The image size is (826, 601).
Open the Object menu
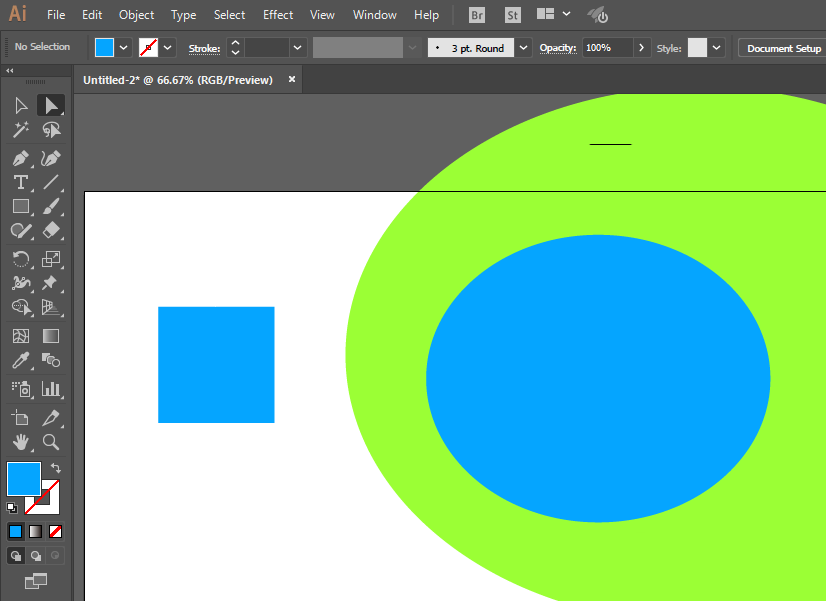tap(136, 15)
